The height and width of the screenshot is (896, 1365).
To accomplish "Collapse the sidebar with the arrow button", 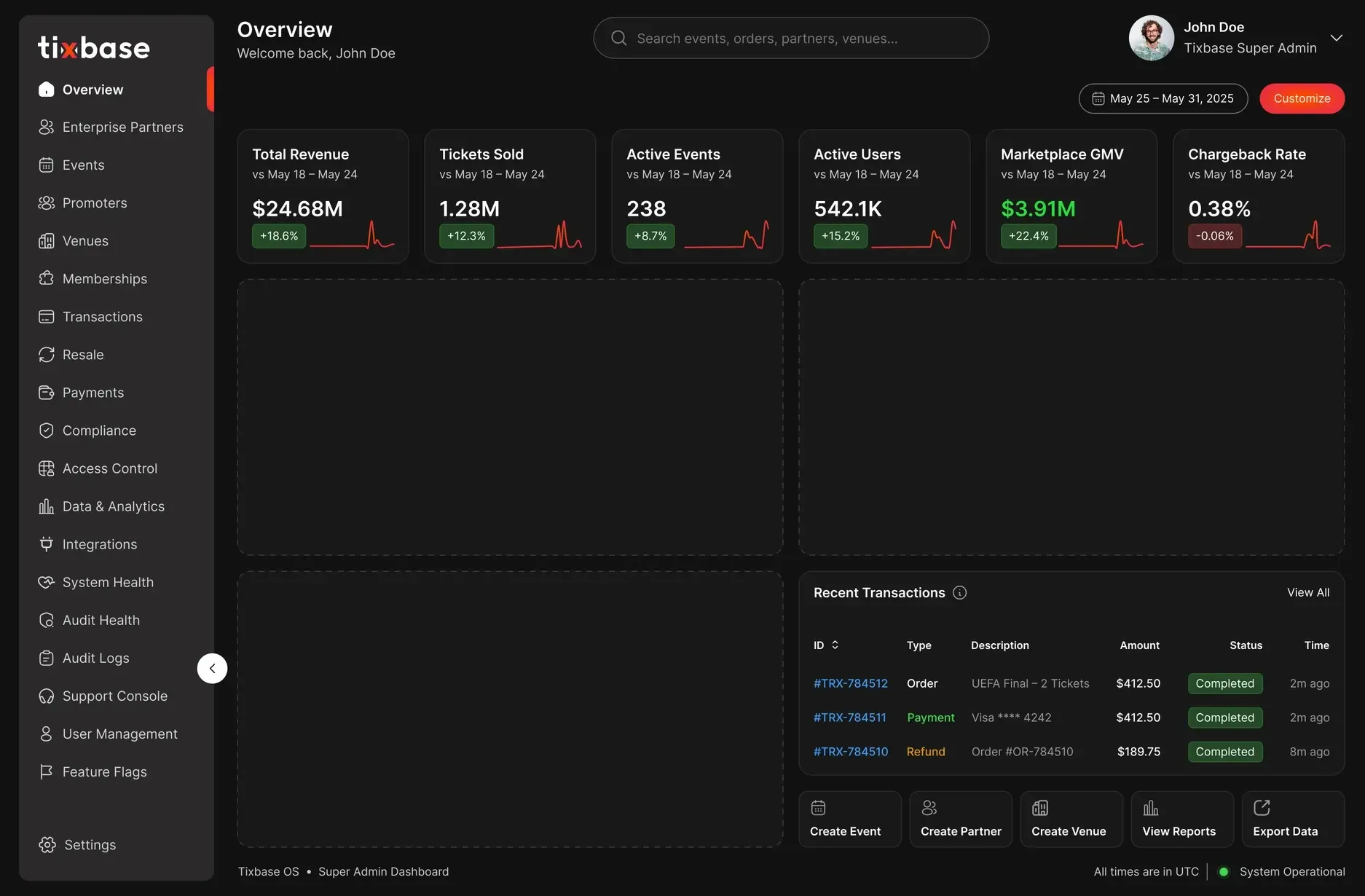I will pyautogui.click(x=212, y=668).
